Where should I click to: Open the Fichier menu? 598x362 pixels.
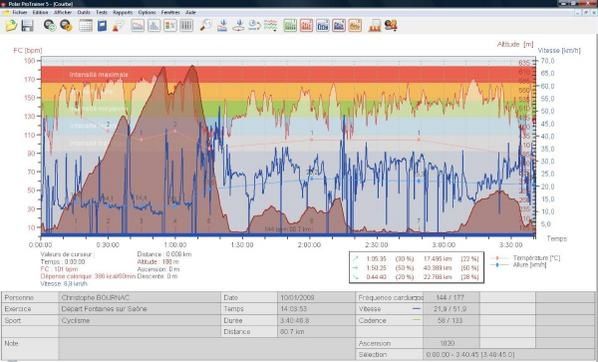pyautogui.click(x=20, y=13)
